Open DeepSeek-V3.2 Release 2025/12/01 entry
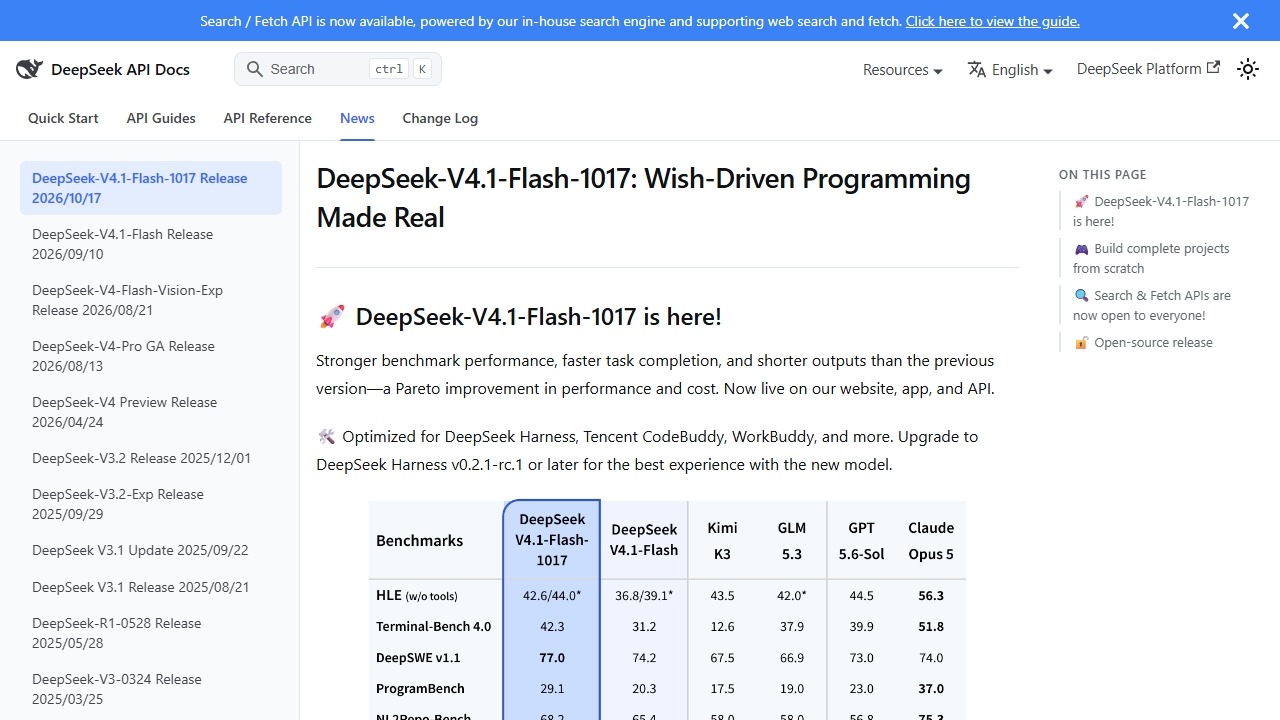The image size is (1280, 720). (151, 458)
